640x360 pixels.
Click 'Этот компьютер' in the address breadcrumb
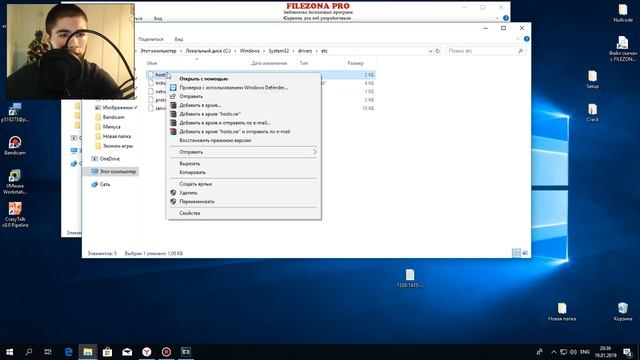point(158,51)
